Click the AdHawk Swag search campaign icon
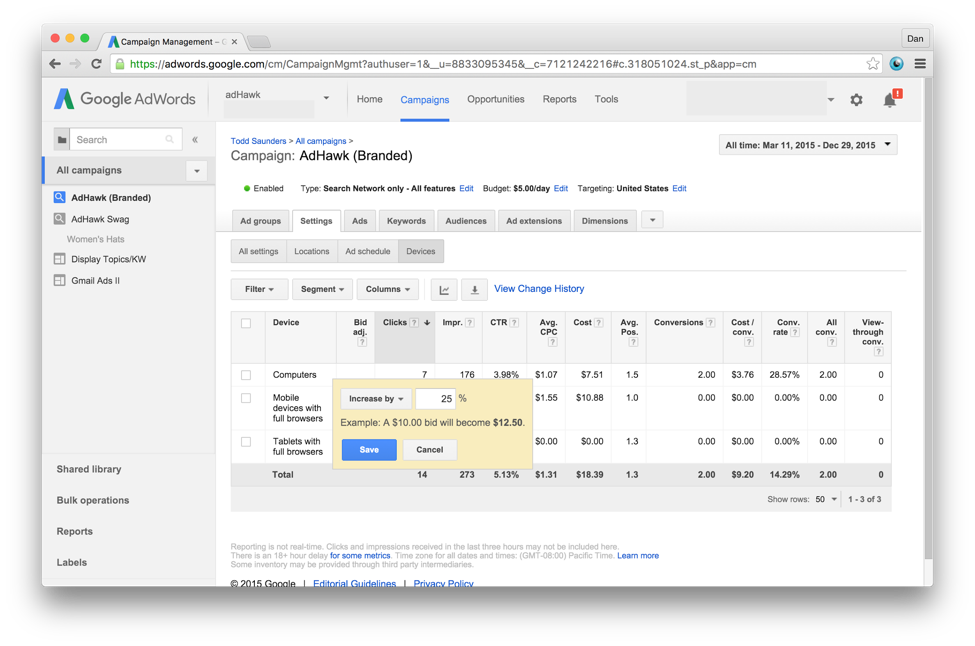Image resolution: width=975 pixels, height=646 pixels. (x=60, y=219)
